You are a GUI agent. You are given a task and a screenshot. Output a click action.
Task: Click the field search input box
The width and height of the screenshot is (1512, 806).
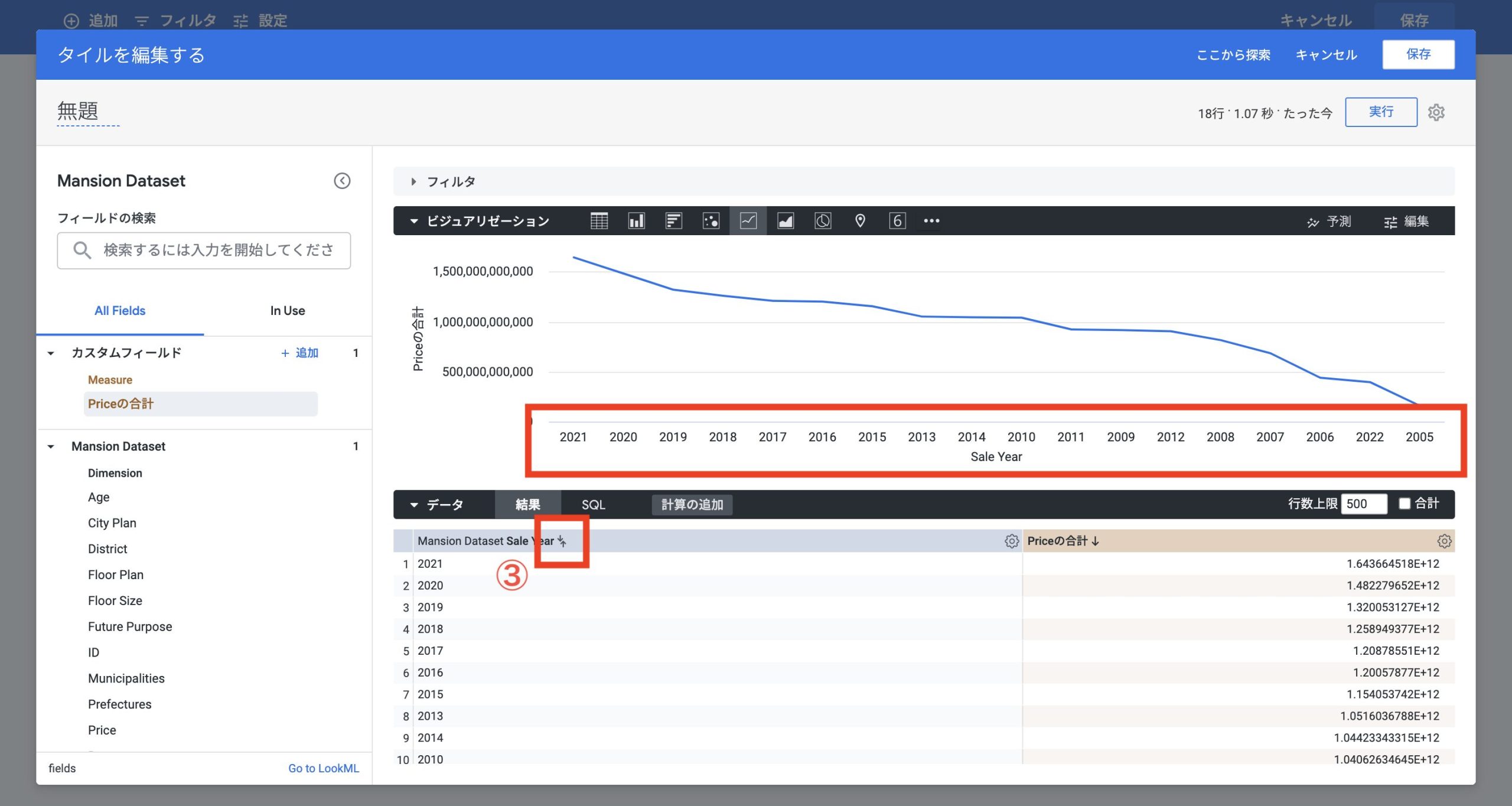204,251
